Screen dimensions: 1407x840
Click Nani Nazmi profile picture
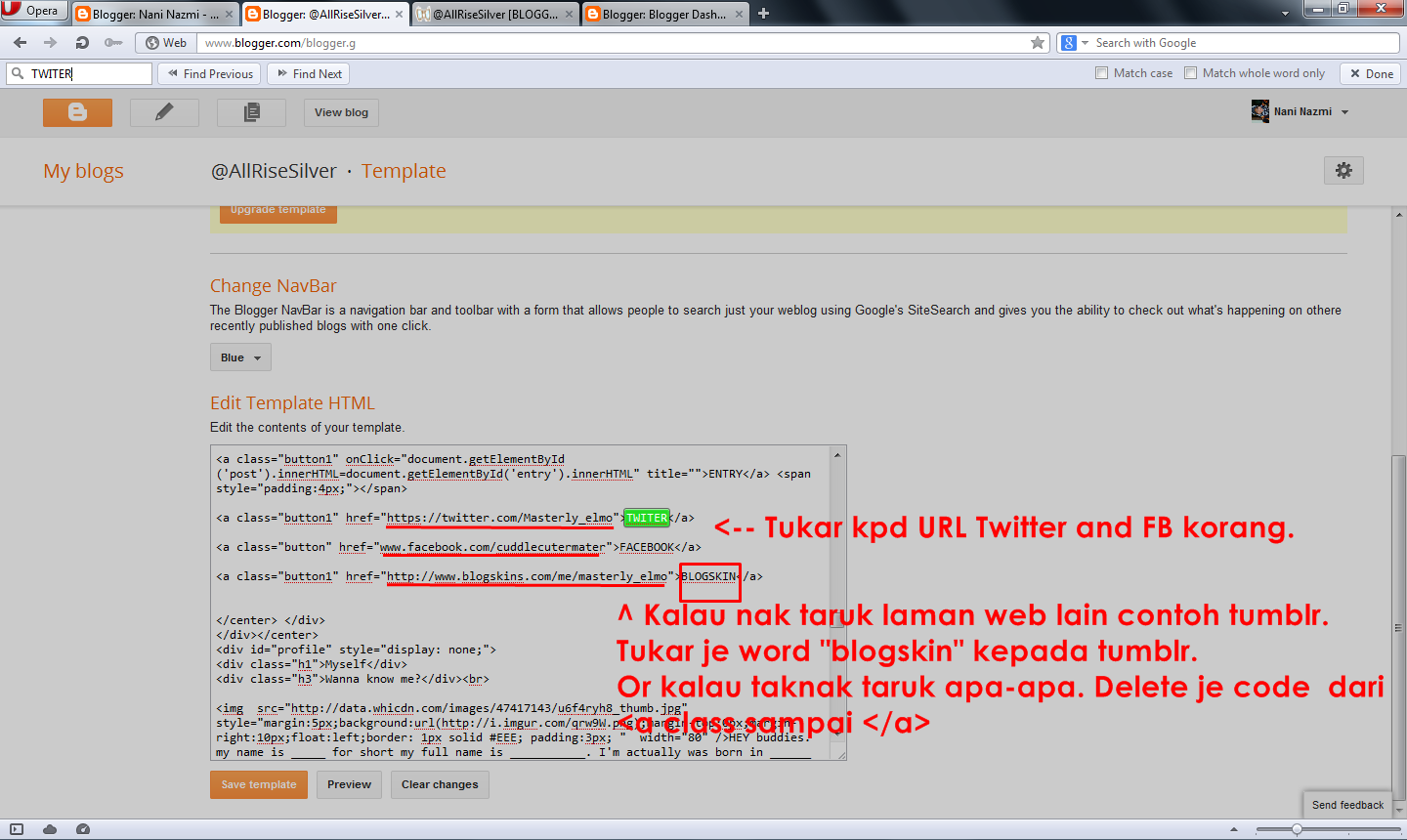coord(1260,111)
